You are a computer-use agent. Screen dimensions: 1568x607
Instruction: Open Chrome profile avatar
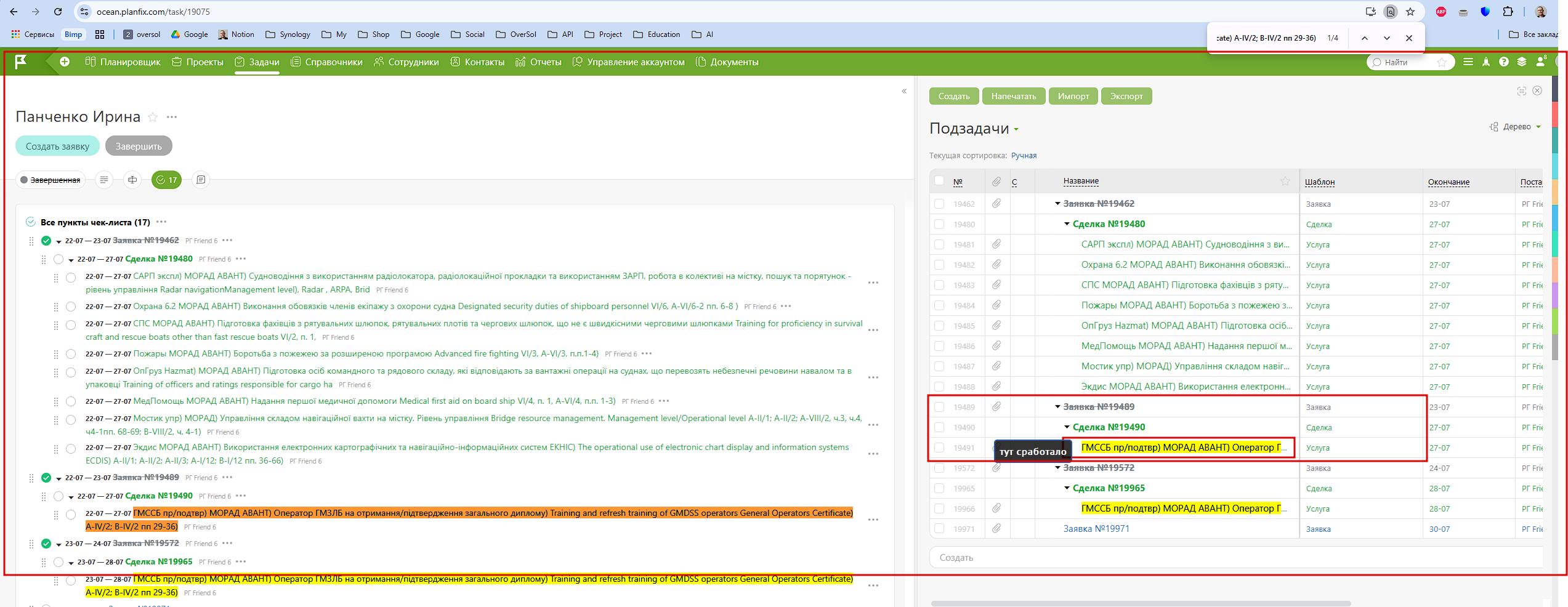pos(1541,12)
